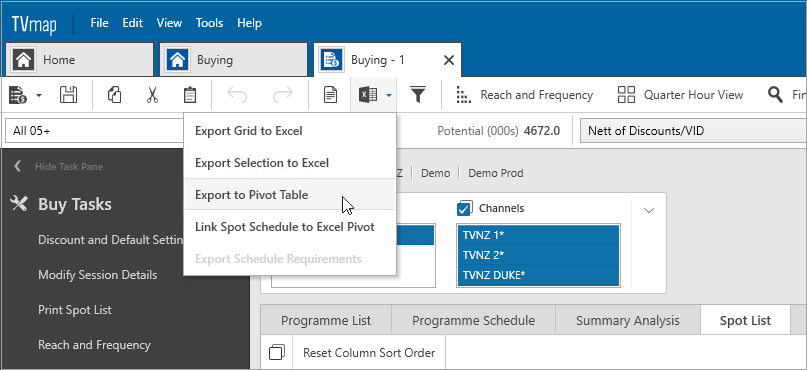Switch to Programme Schedule tab

click(473, 321)
